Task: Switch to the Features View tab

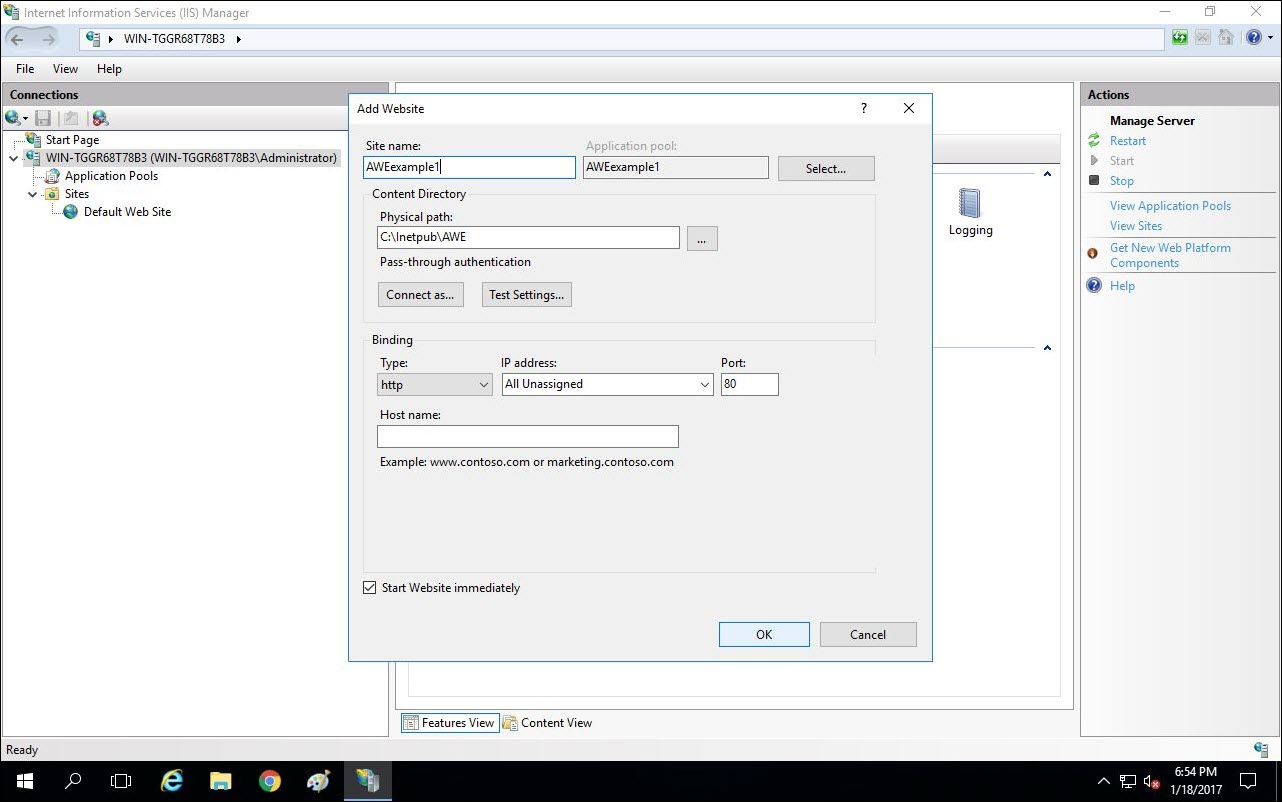Action: pos(450,723)
